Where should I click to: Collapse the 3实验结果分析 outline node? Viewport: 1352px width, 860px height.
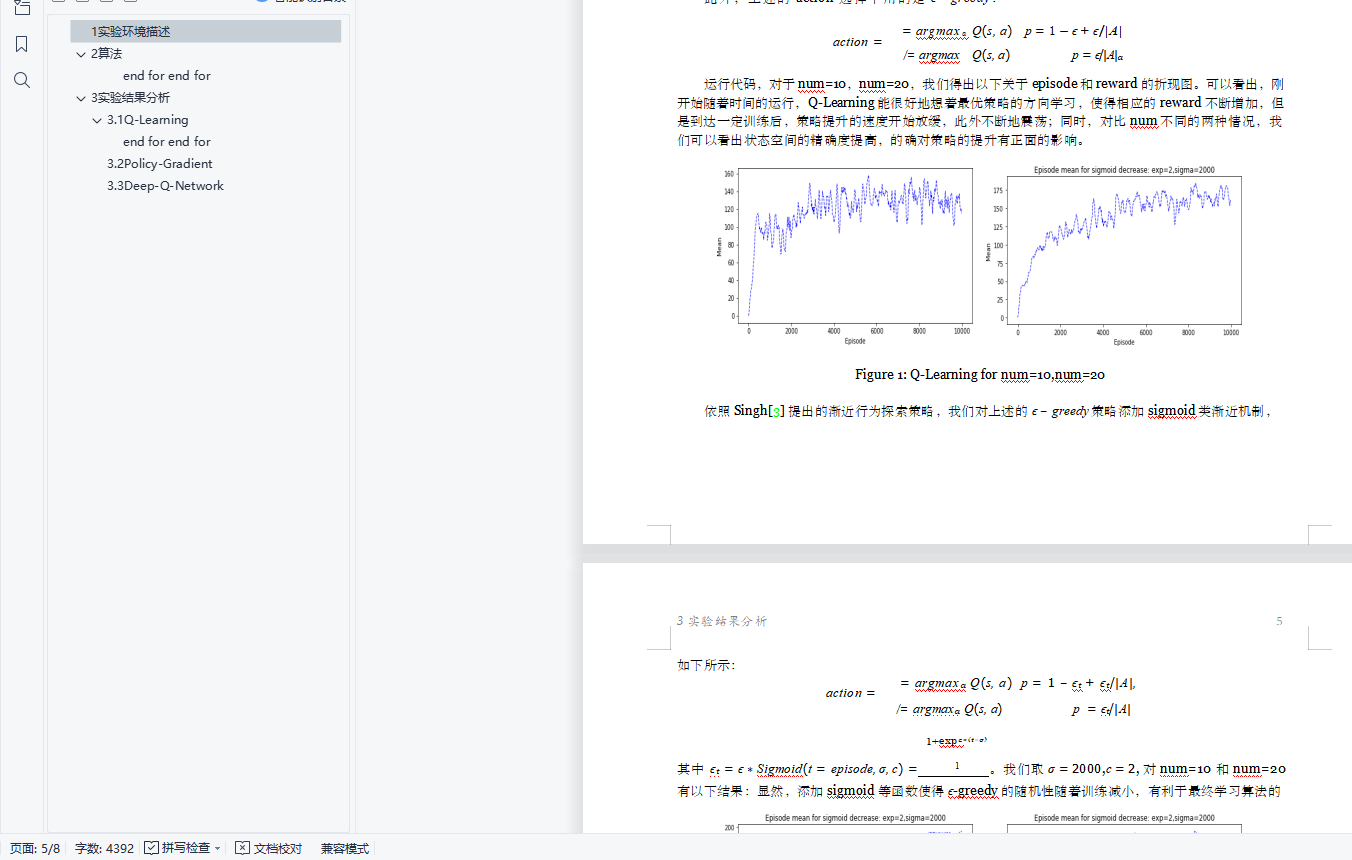[81, 98]
